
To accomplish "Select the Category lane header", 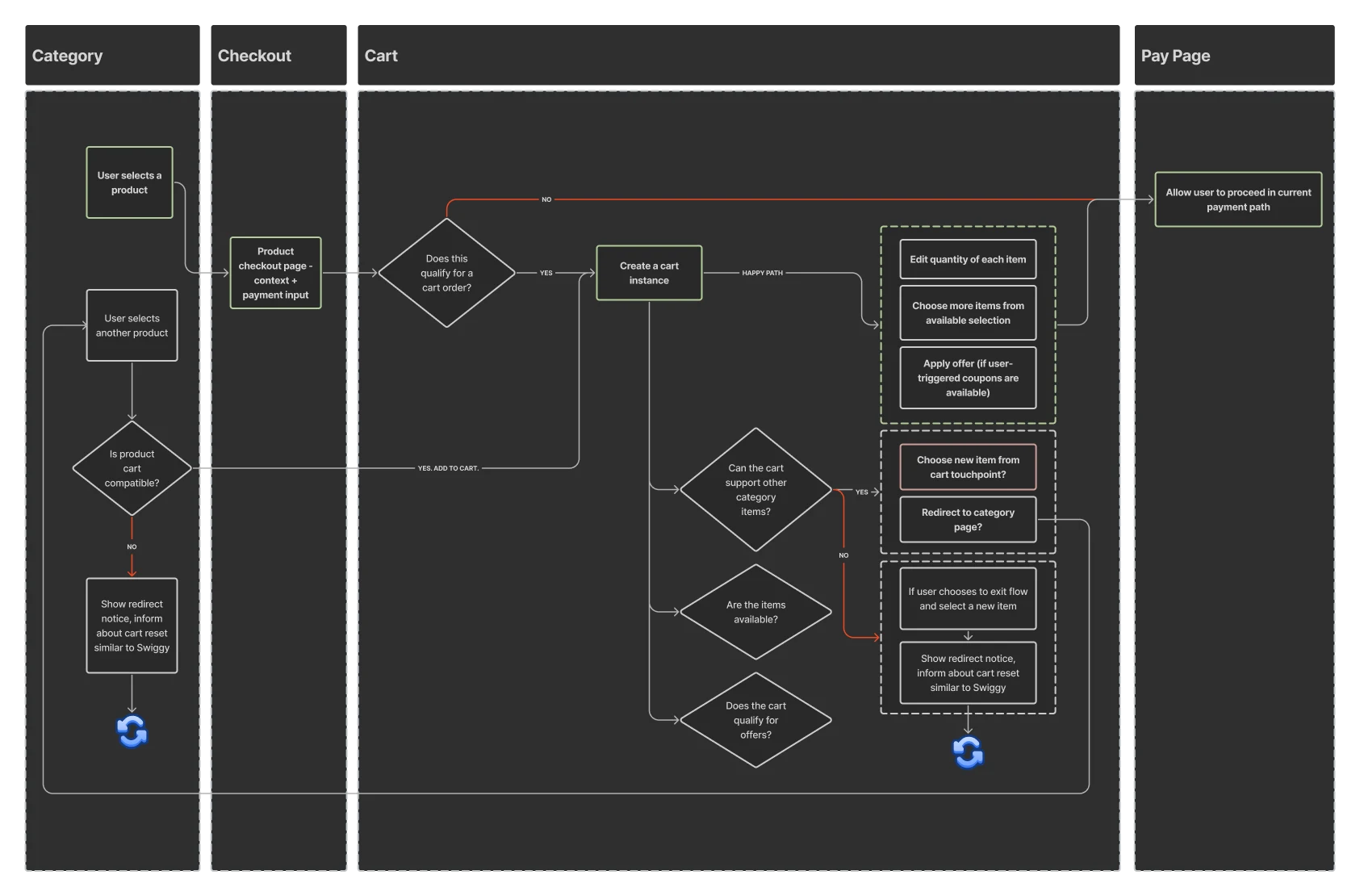I will (x=112, y=55).
